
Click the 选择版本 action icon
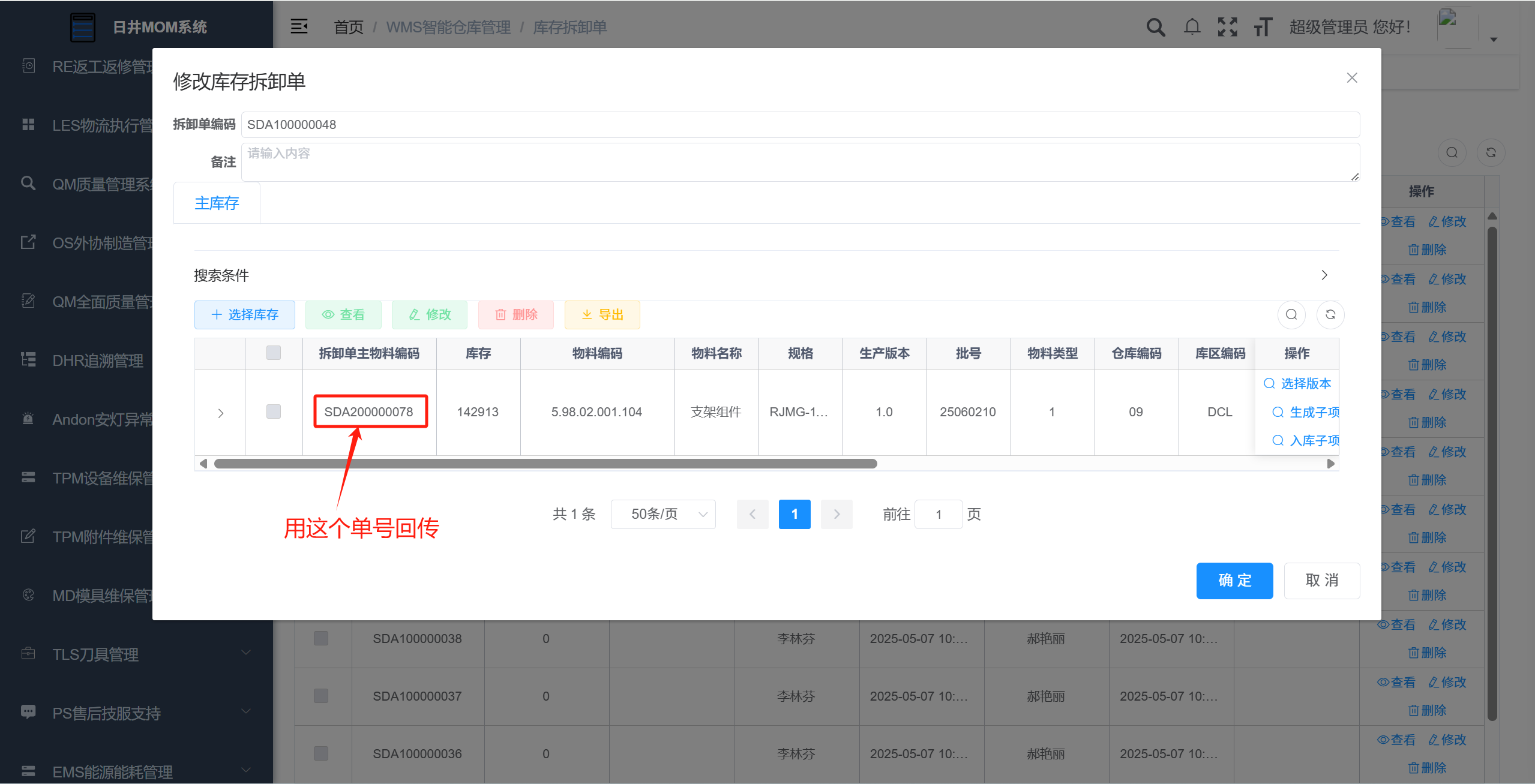[x=1269, y=383]
